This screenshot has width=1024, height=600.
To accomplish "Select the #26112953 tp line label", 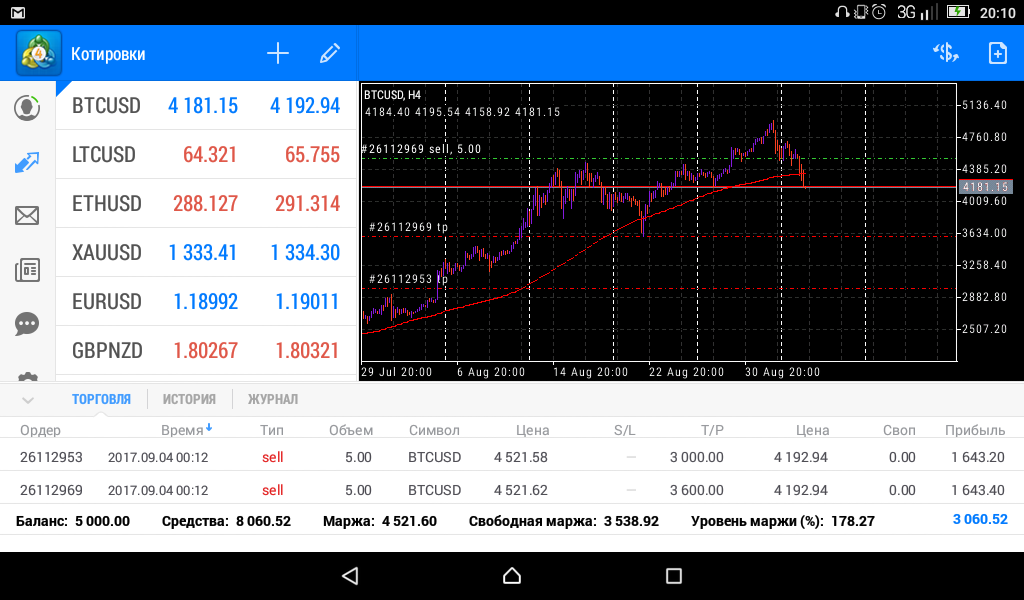I will click(x=409, y=279).
